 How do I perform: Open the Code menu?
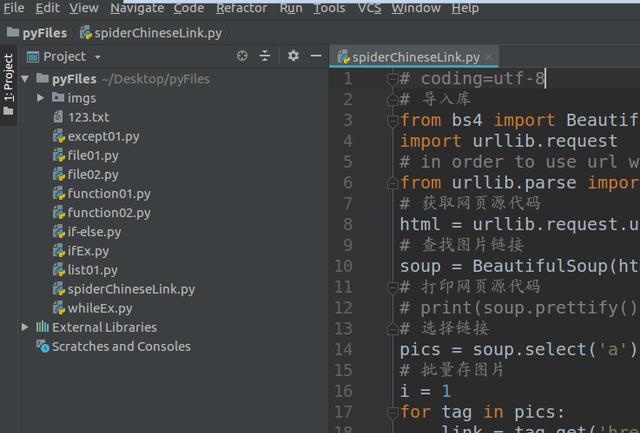189,8
